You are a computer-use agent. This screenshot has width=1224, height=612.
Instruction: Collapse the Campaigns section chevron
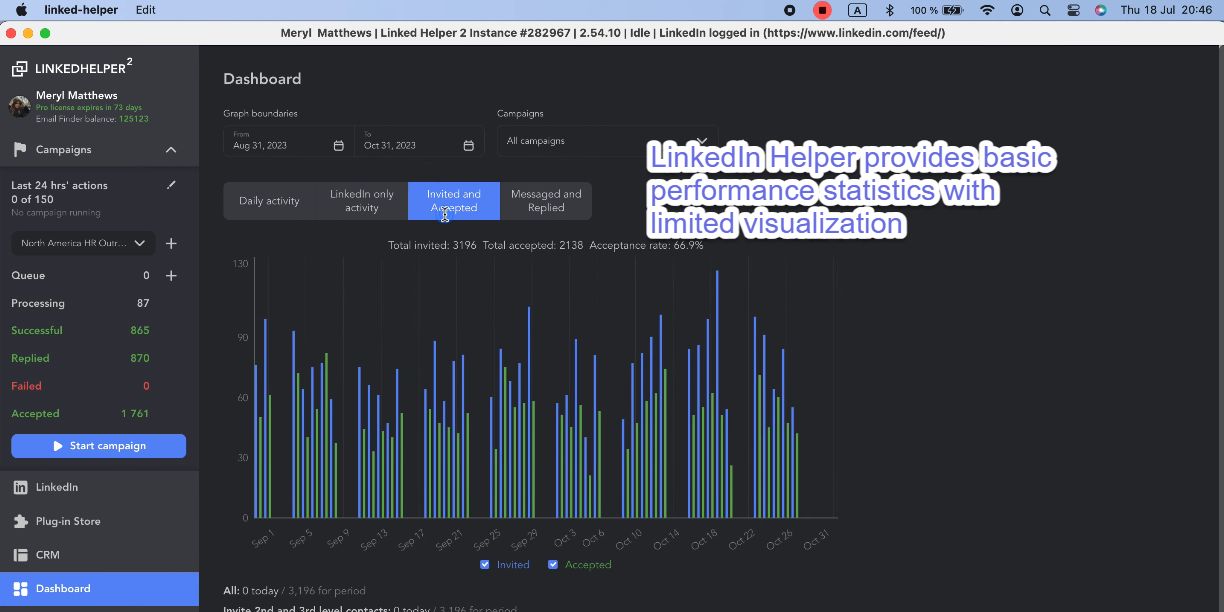tap(171, 149)
